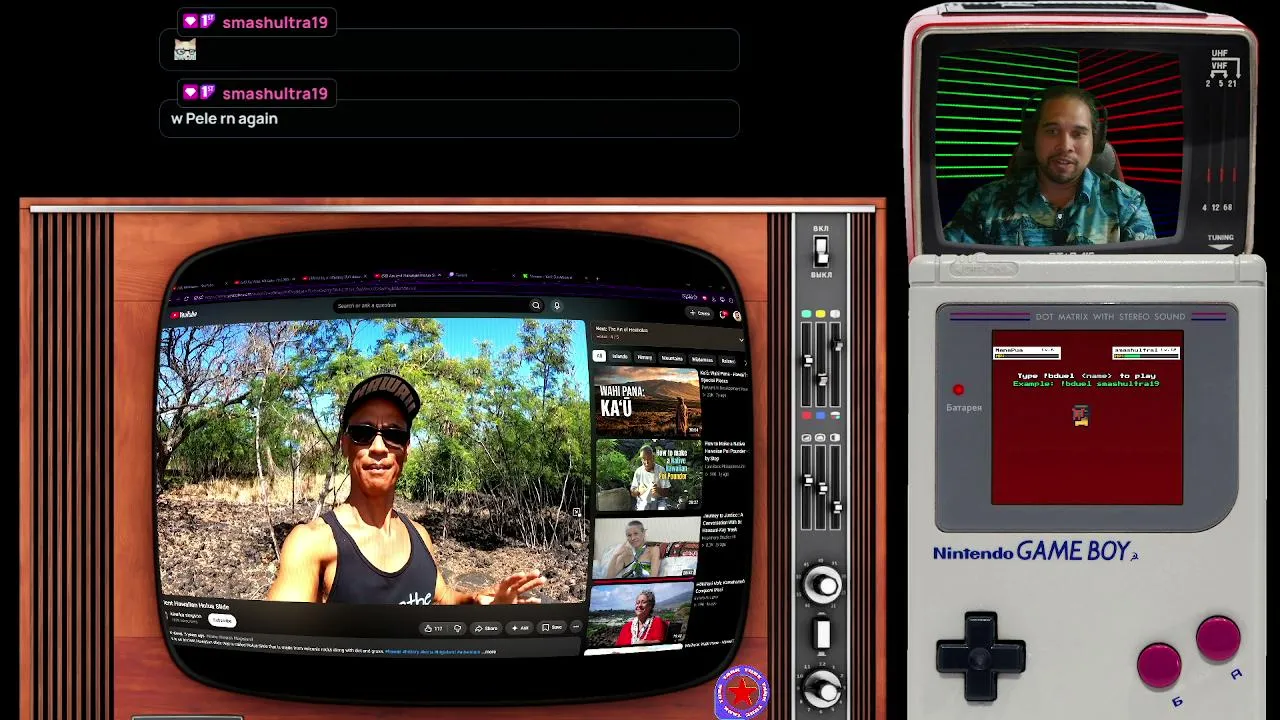The height and width of the screenshot is (720, 1280).
Task: Select the active Ancient Hawaiian Holua browser tab
Action: click(410, 275)
